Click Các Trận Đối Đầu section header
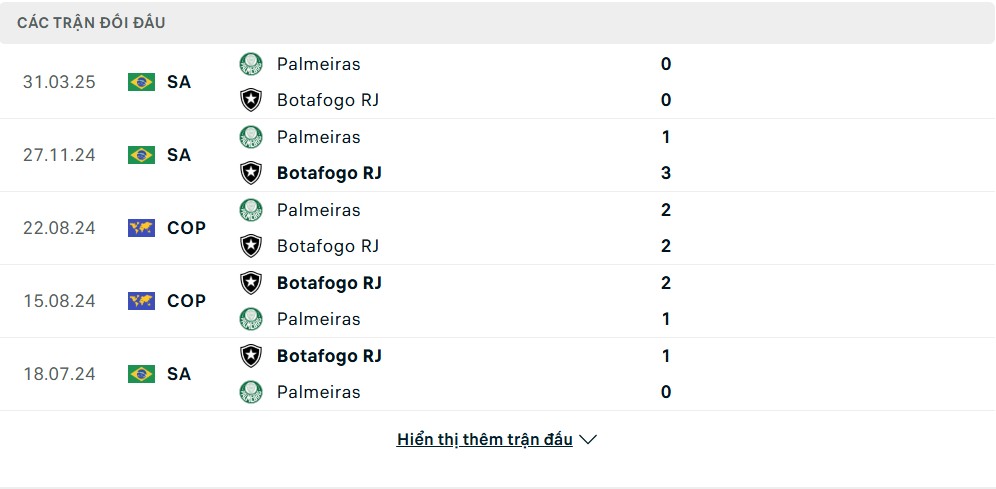 click(x=91, y=23)
